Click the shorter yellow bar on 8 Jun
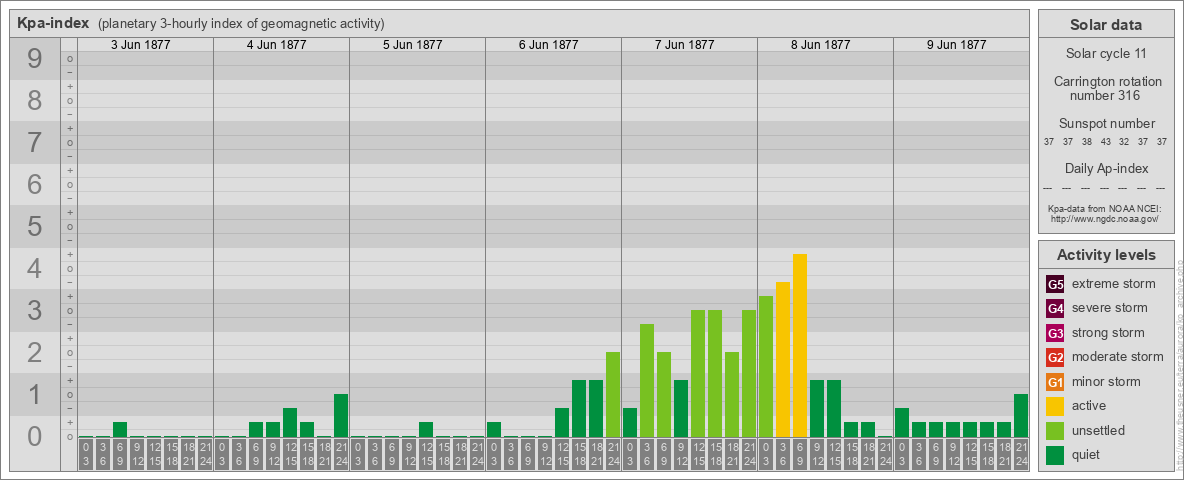This screenshot has height=480, width=1184. click(783, 360)
